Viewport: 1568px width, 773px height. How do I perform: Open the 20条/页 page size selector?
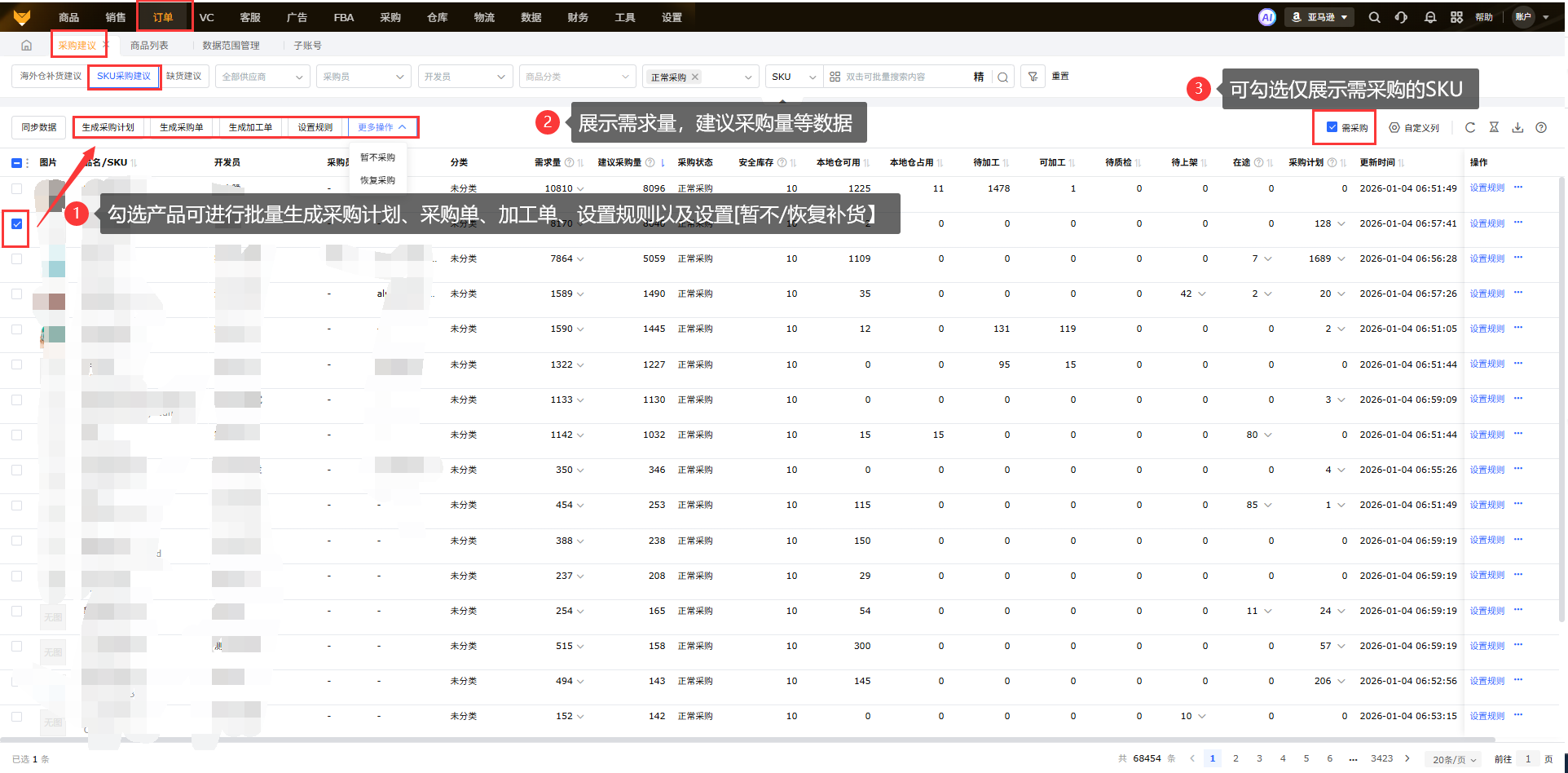pos(1454,759)
